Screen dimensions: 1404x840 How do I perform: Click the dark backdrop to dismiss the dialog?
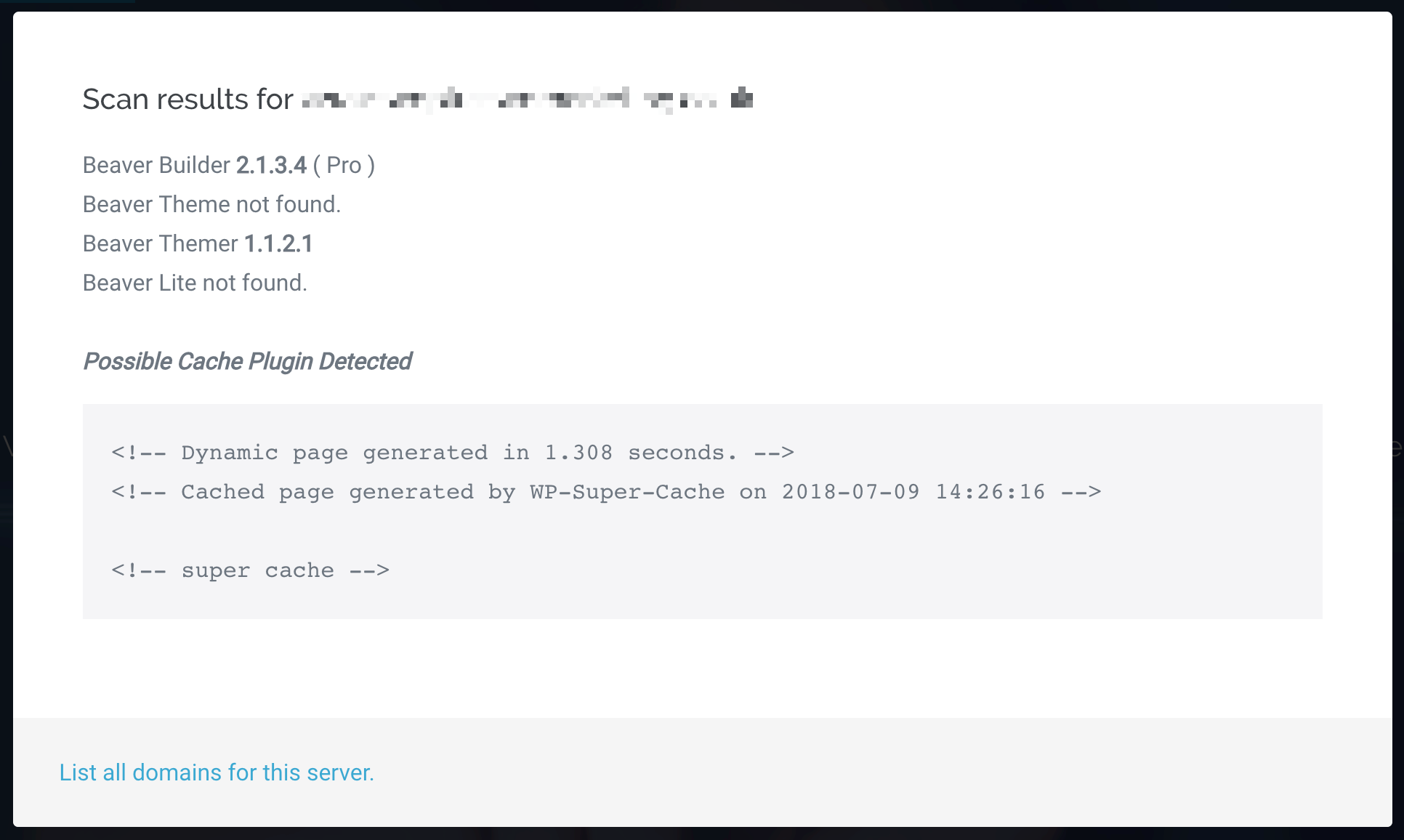(1398, 420)
